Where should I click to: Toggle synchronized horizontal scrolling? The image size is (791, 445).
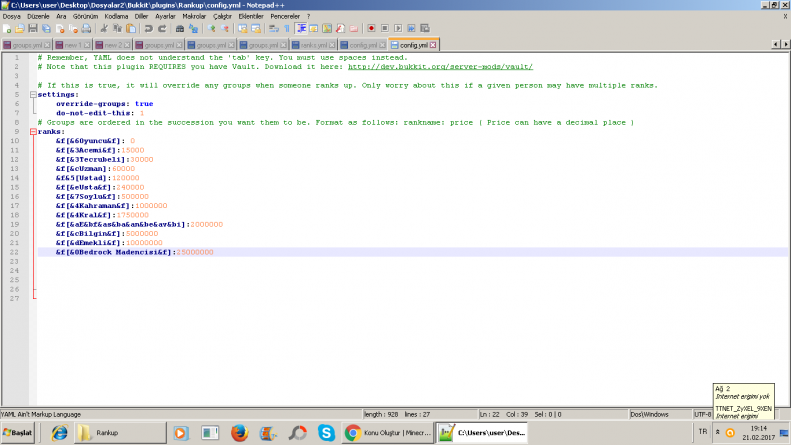pos(256,29)
